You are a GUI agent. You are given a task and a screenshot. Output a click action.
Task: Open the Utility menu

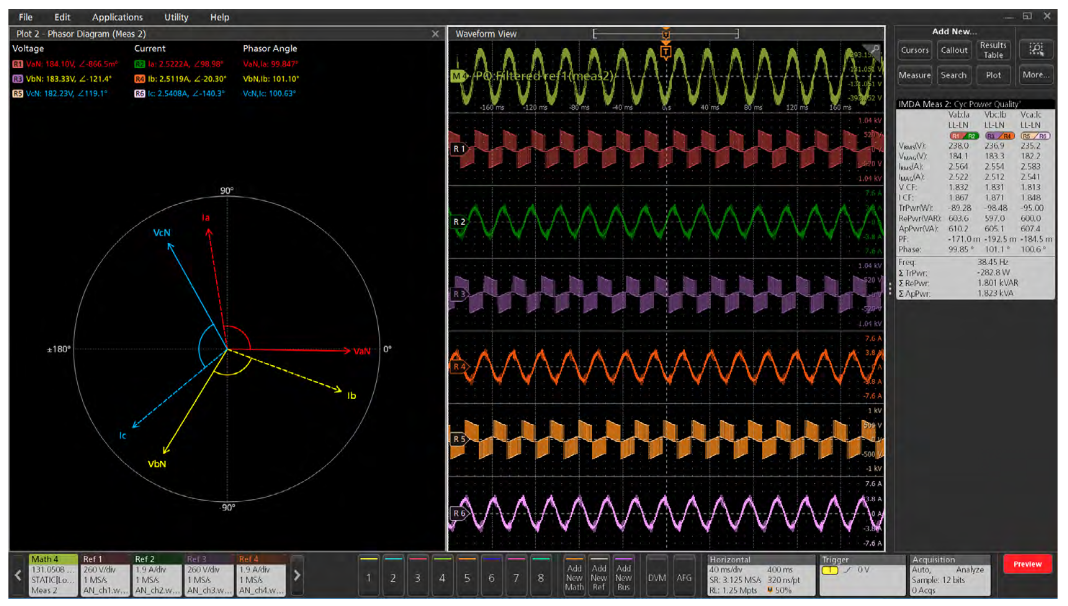tap(176, 17)
